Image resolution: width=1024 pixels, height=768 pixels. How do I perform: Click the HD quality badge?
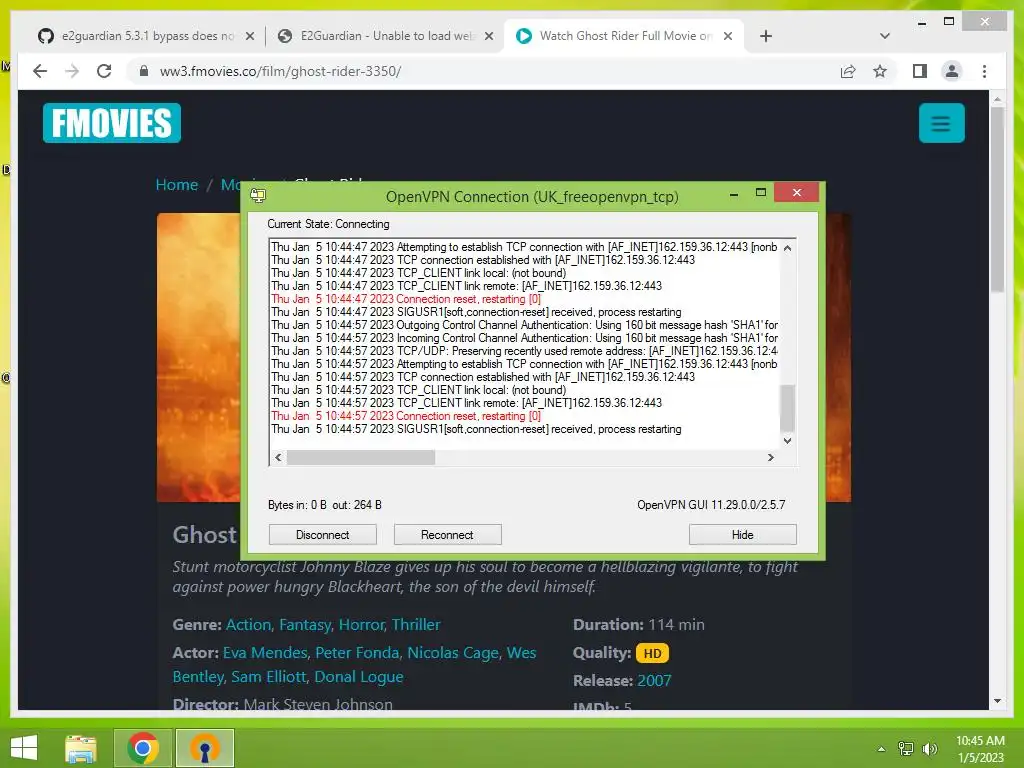pyautogui.click(x=652, y=653)
